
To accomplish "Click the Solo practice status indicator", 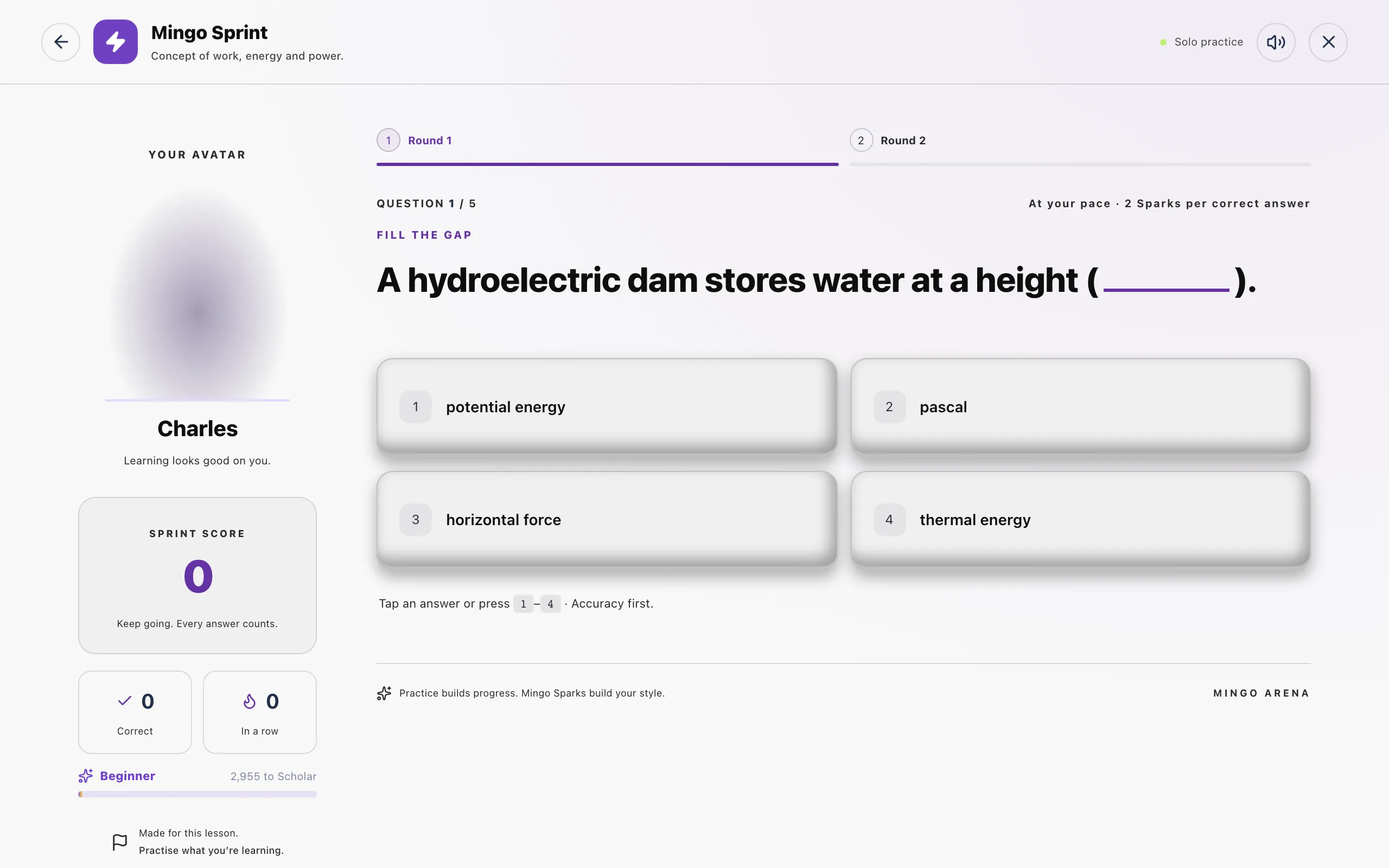I will click(x=1201, y=42).
